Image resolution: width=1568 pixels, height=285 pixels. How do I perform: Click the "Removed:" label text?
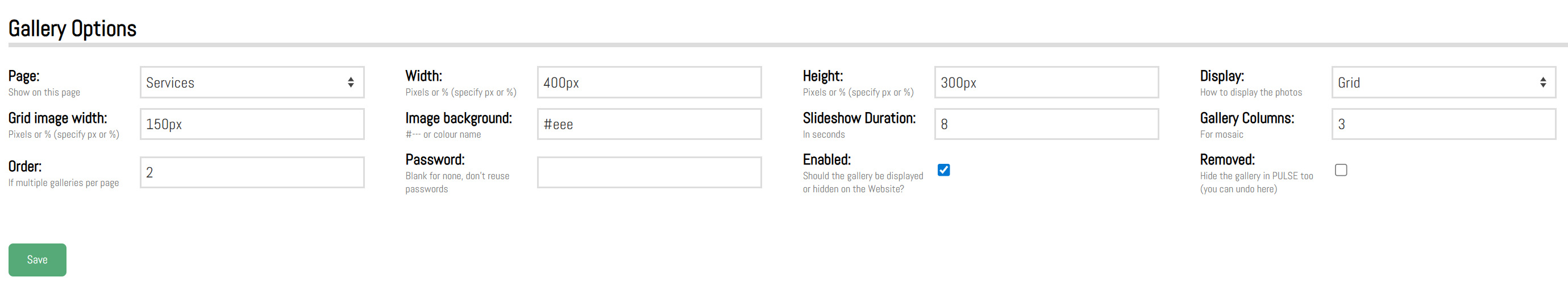point(1226,159)
